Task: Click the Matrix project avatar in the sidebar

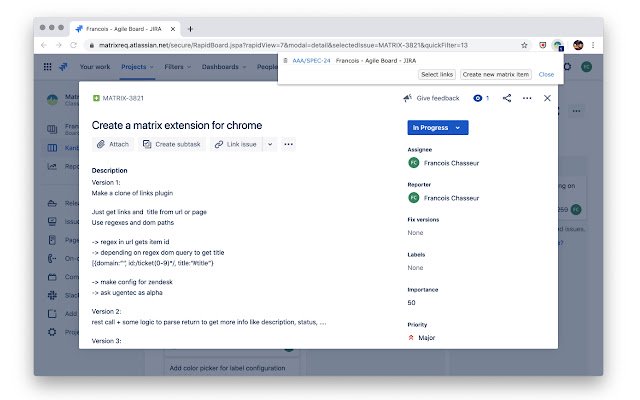Action: point(52,99)
